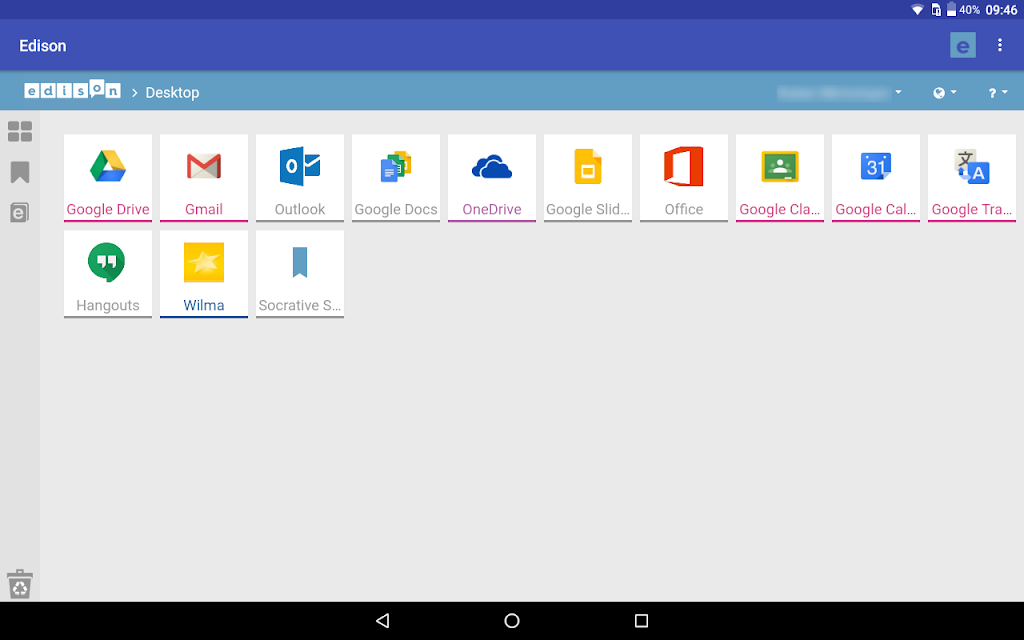Open the globe language dropdown

(x=944, y=93)
